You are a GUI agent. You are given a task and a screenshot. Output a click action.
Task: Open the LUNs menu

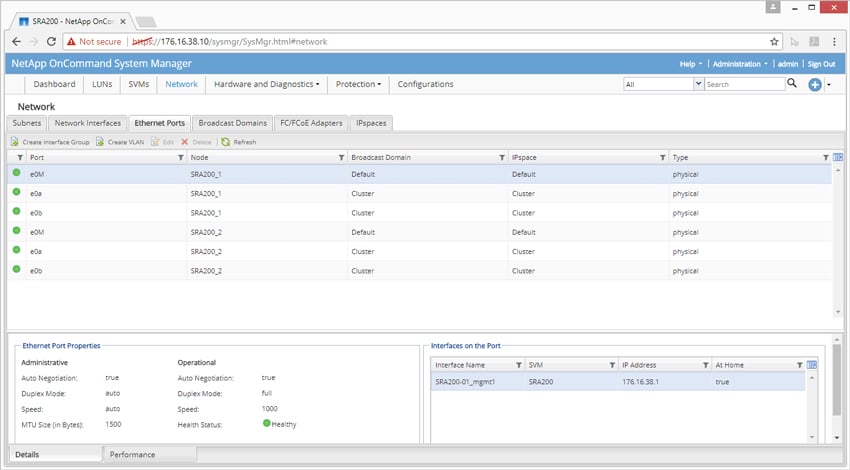(102, 84)
